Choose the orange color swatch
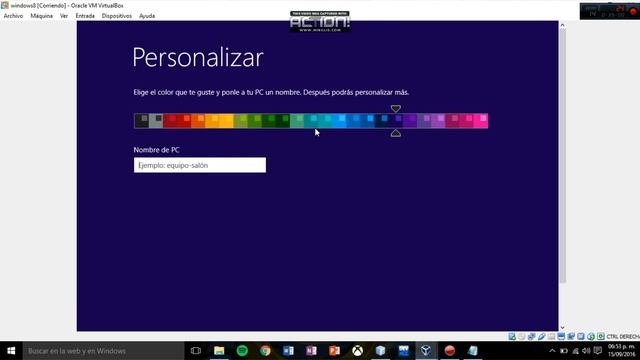 (198, 121)
